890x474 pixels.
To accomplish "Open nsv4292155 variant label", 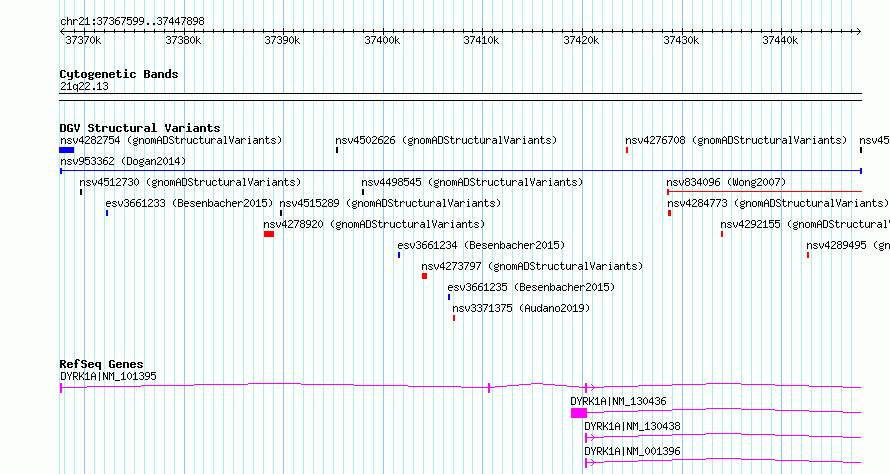I will (x=805, y=224).
